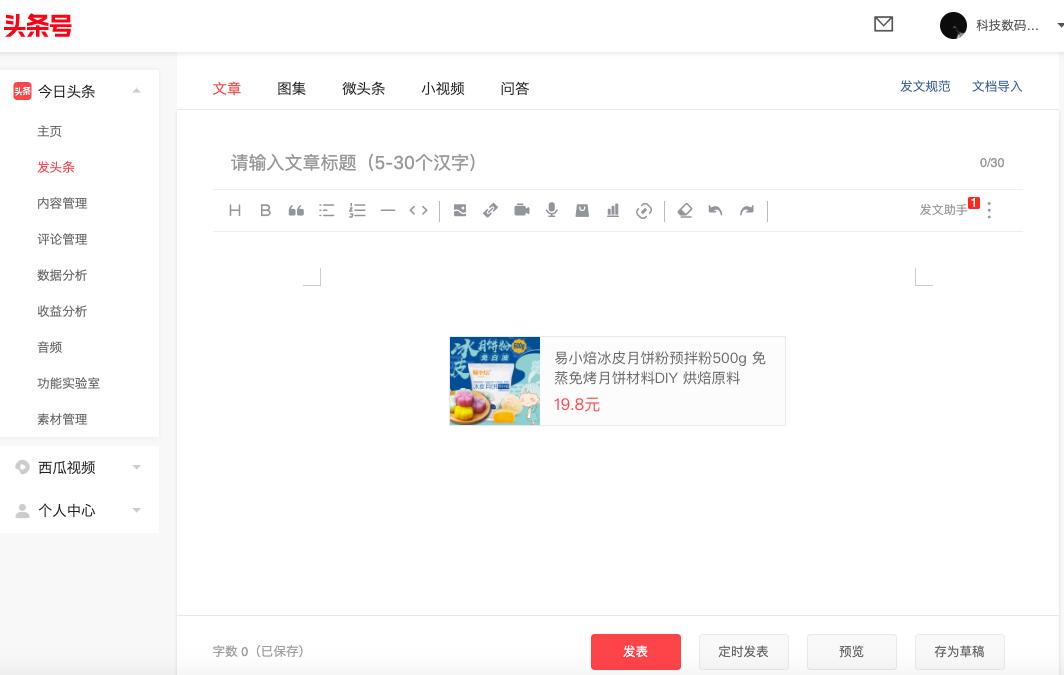Click the 易小焙 mooncake product thumbnail
The height and width of the screenshot is (675, 1064).
pos(494,381)
